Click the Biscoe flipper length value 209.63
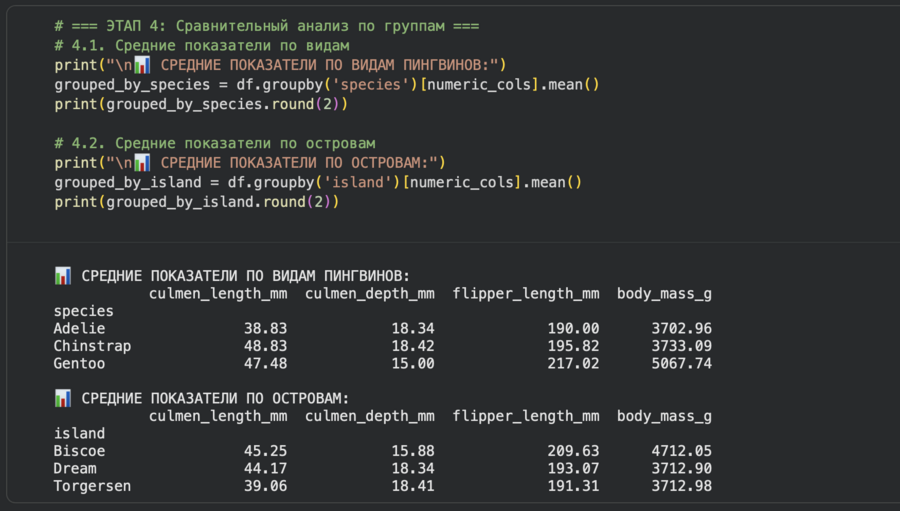This screenshot has height=511, width=900. click(573, 451)
